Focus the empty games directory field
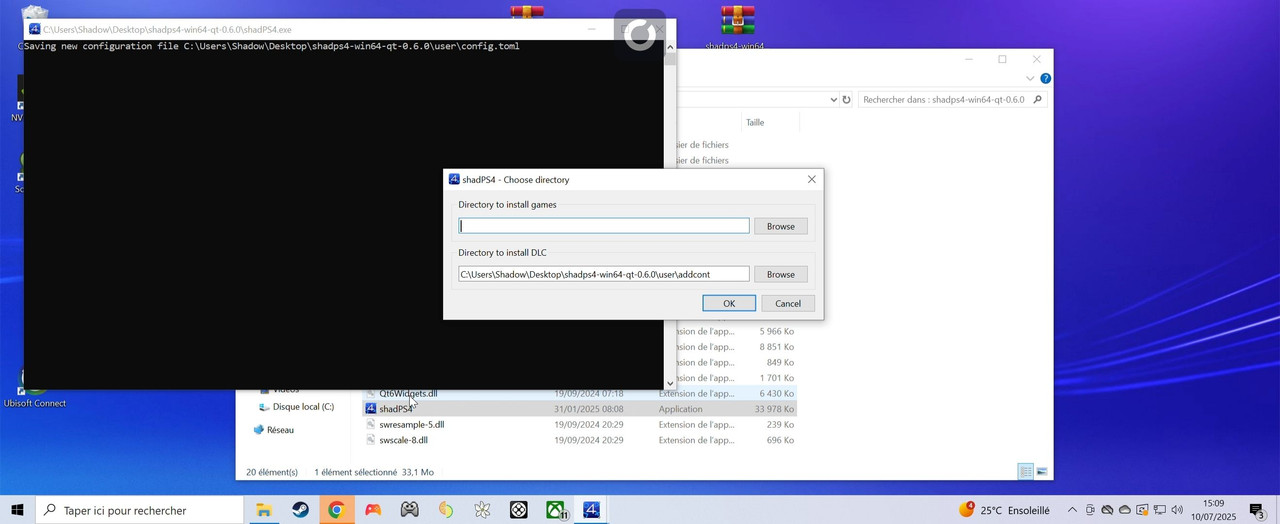 [603, 226]
